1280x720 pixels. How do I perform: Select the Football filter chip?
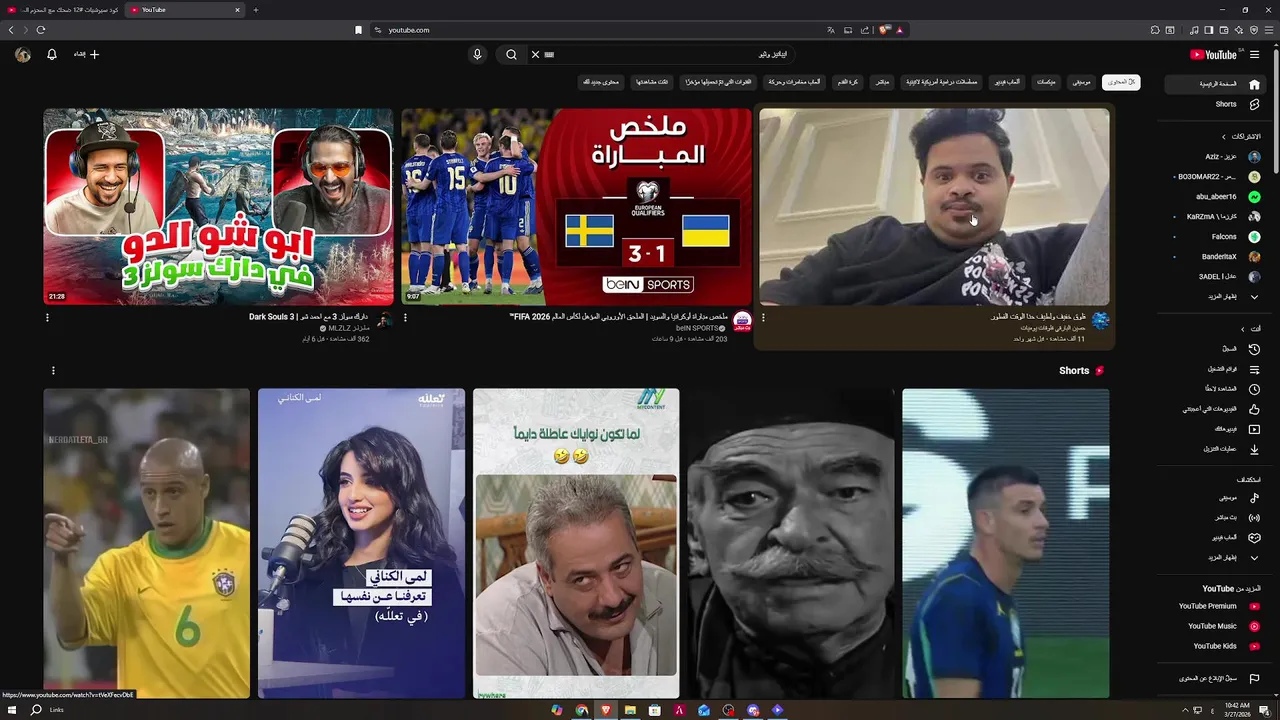point(848,82)
